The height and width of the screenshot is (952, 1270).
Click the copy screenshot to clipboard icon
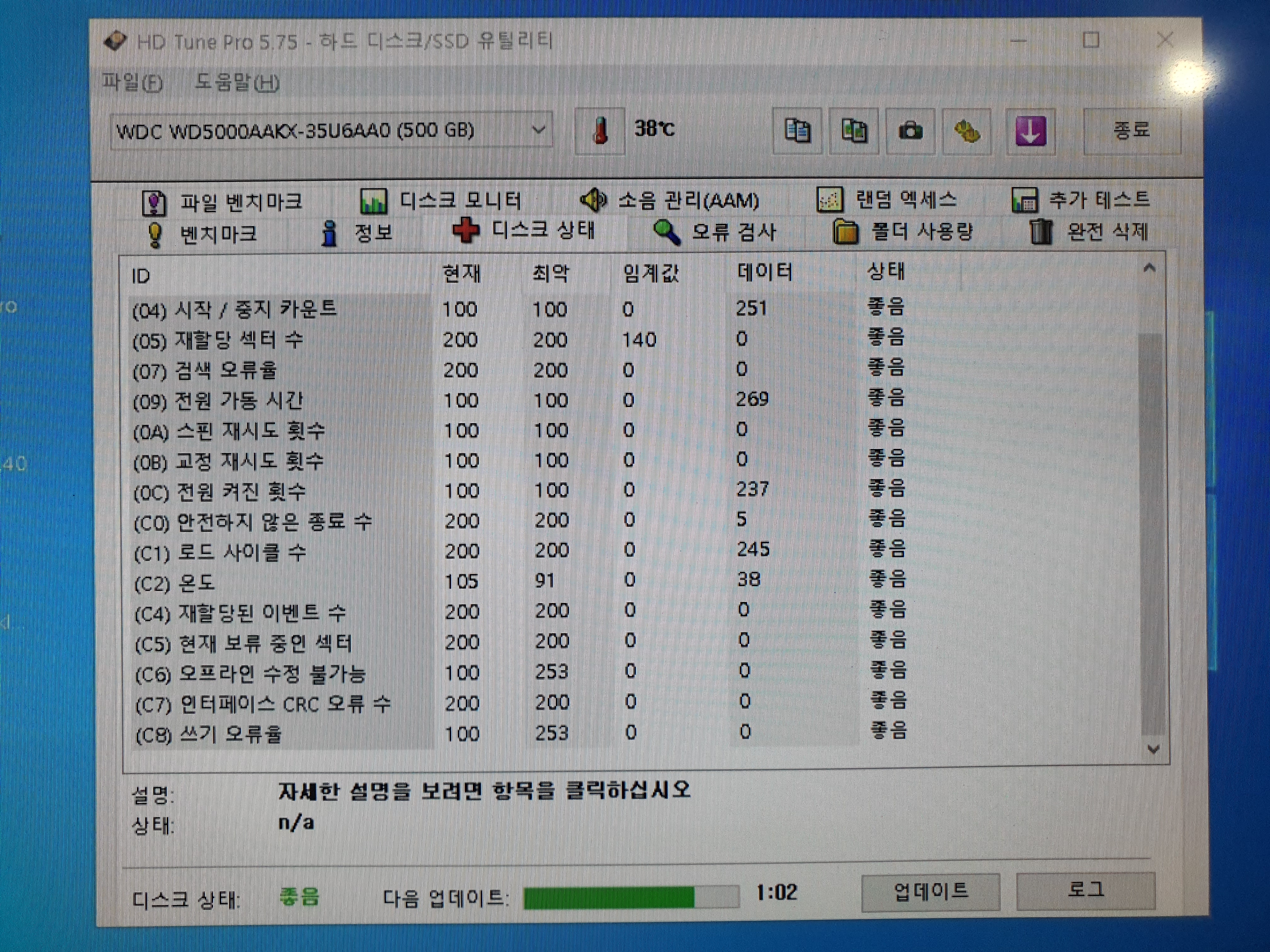pyautogui.click(x=854, y=131)
